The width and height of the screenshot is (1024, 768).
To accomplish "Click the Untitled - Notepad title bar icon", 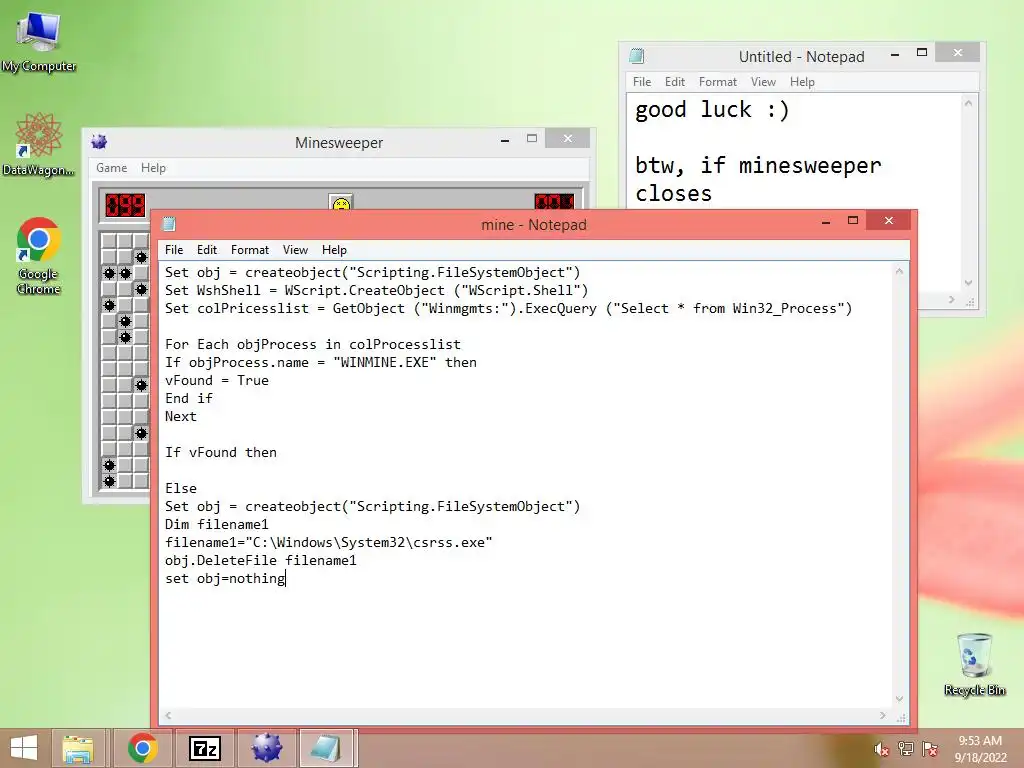I will pos(637,56).
